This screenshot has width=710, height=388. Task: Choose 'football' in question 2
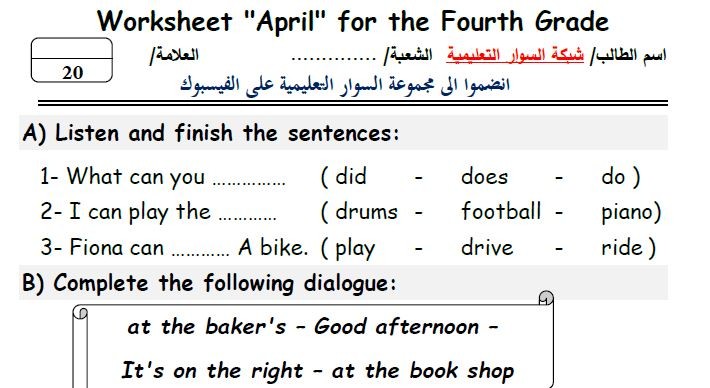pos(501,211)
